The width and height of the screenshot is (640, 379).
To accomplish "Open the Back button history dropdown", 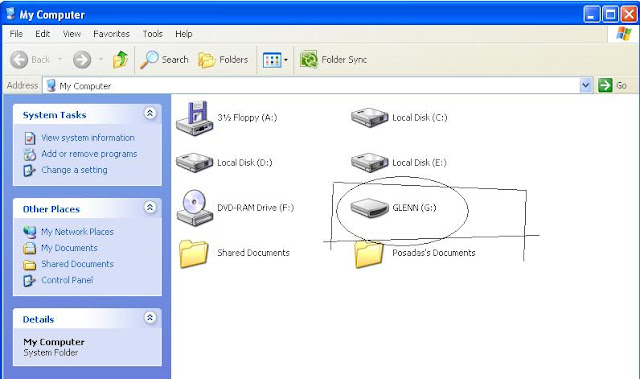I will click(60, 60).
